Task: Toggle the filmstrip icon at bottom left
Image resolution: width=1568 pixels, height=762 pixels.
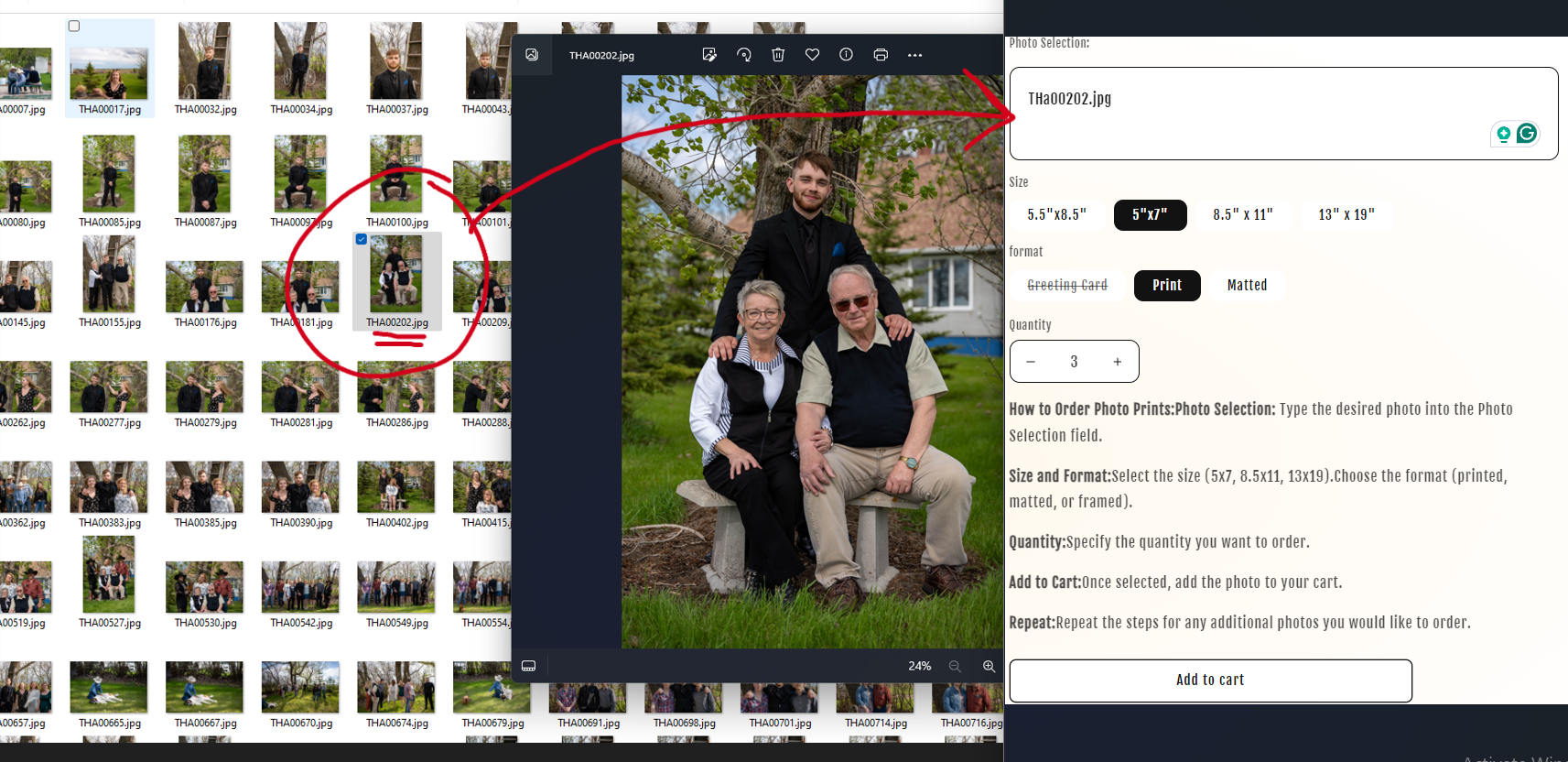Action: pos(528,666)
